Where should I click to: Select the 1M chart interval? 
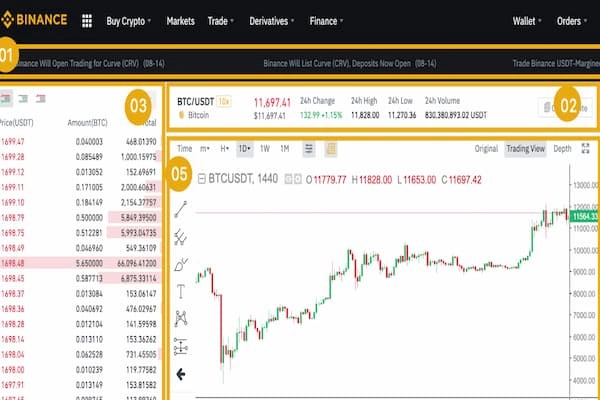(284, 149)
